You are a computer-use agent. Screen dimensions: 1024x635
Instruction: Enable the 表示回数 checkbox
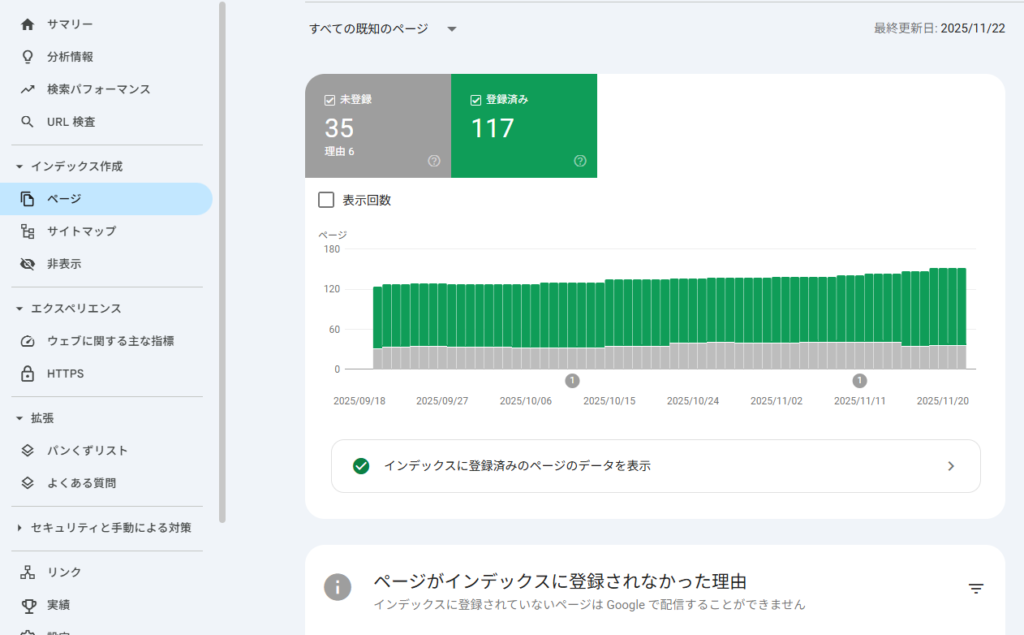tap(325, 200)
